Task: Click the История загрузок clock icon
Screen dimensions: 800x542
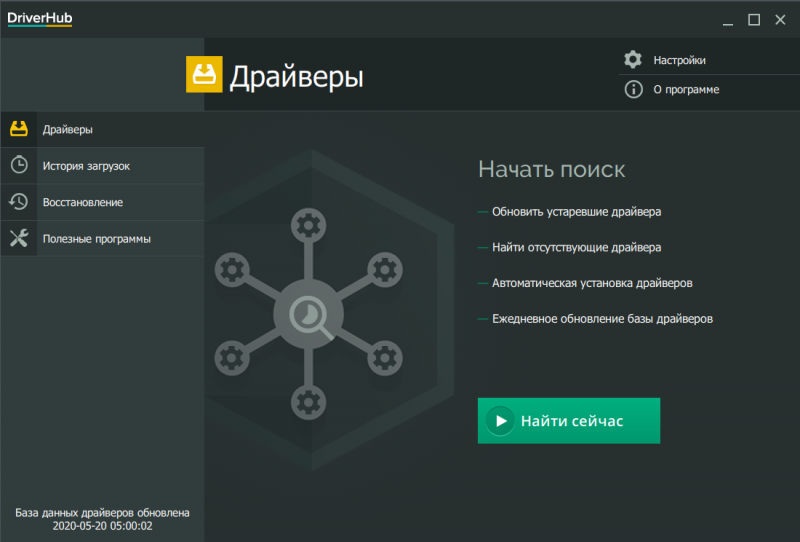Action: [19, 165]
